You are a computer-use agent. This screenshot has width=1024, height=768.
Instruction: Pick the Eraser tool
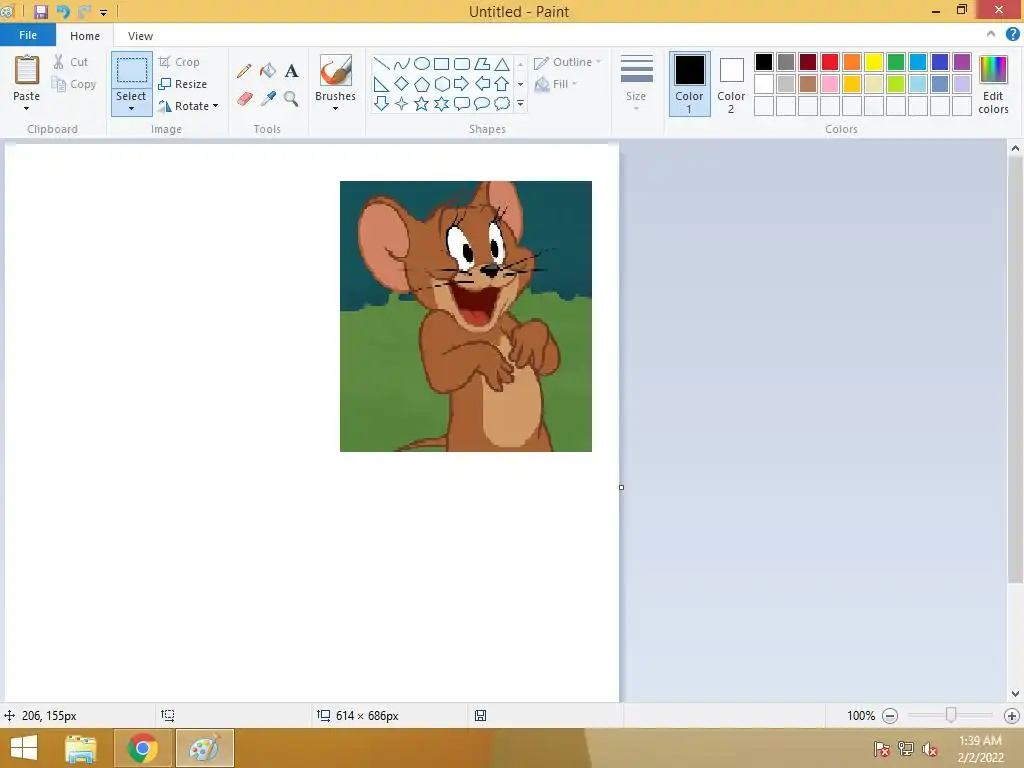coord(244,99)
